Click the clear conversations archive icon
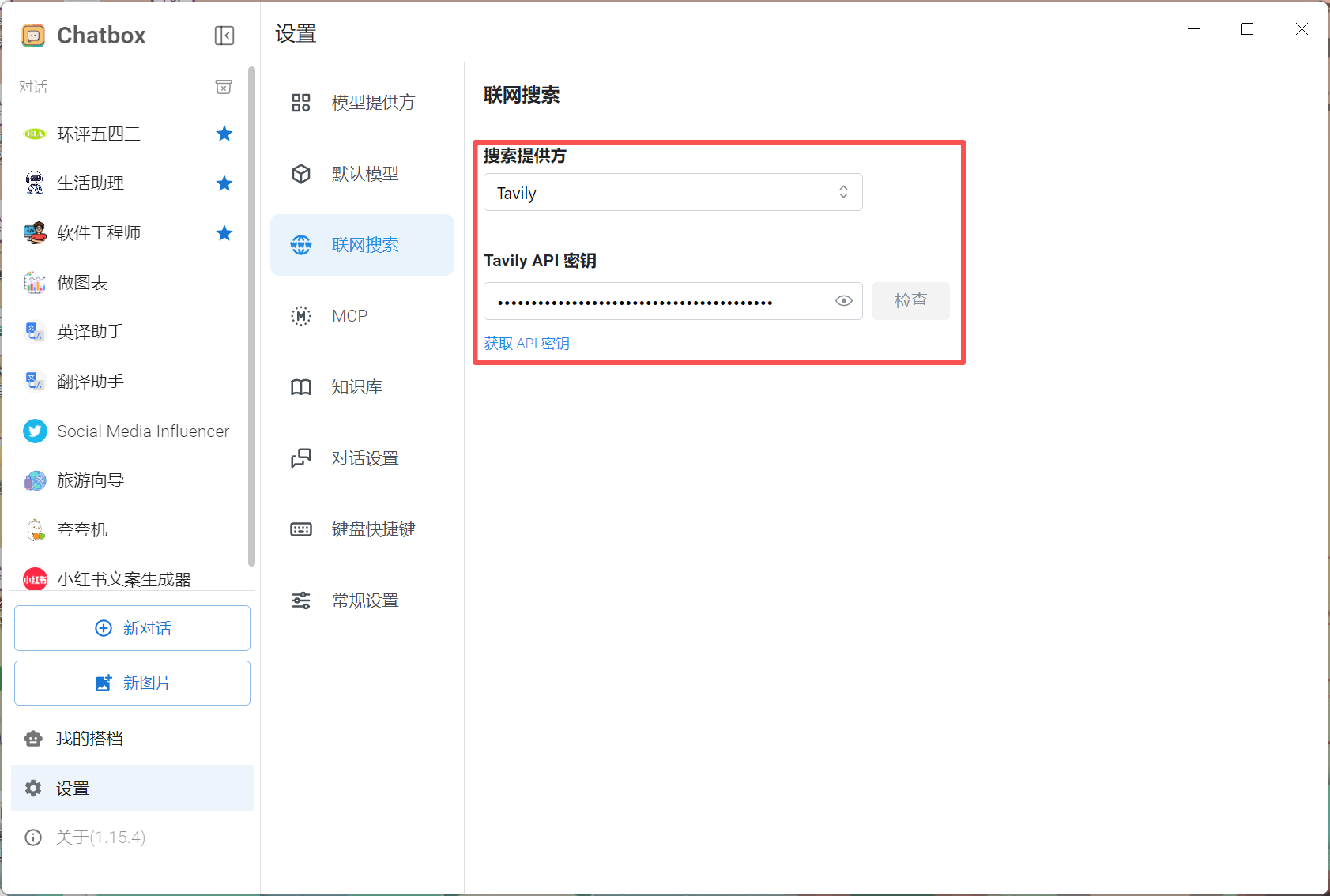The width and height of the screenshot is (1330, 896). pos(224,87)
